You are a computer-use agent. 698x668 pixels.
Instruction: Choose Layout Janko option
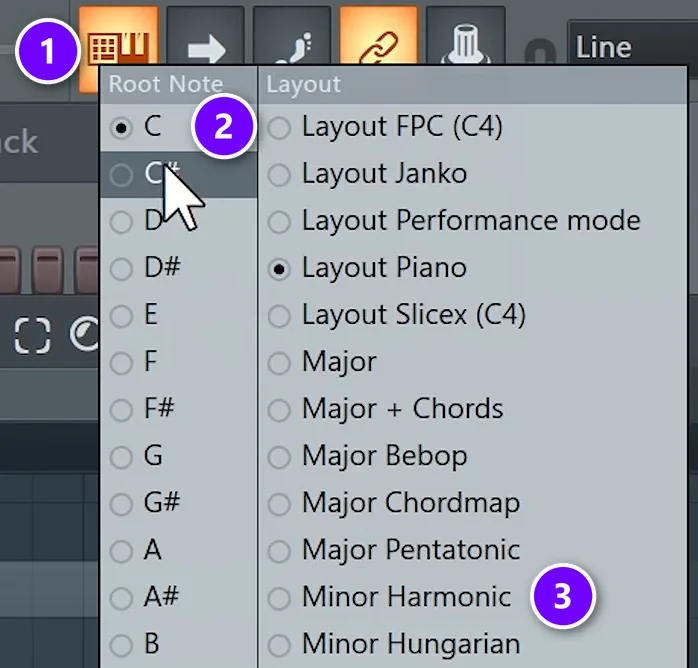pyautogui.click(x=473, y=174)
